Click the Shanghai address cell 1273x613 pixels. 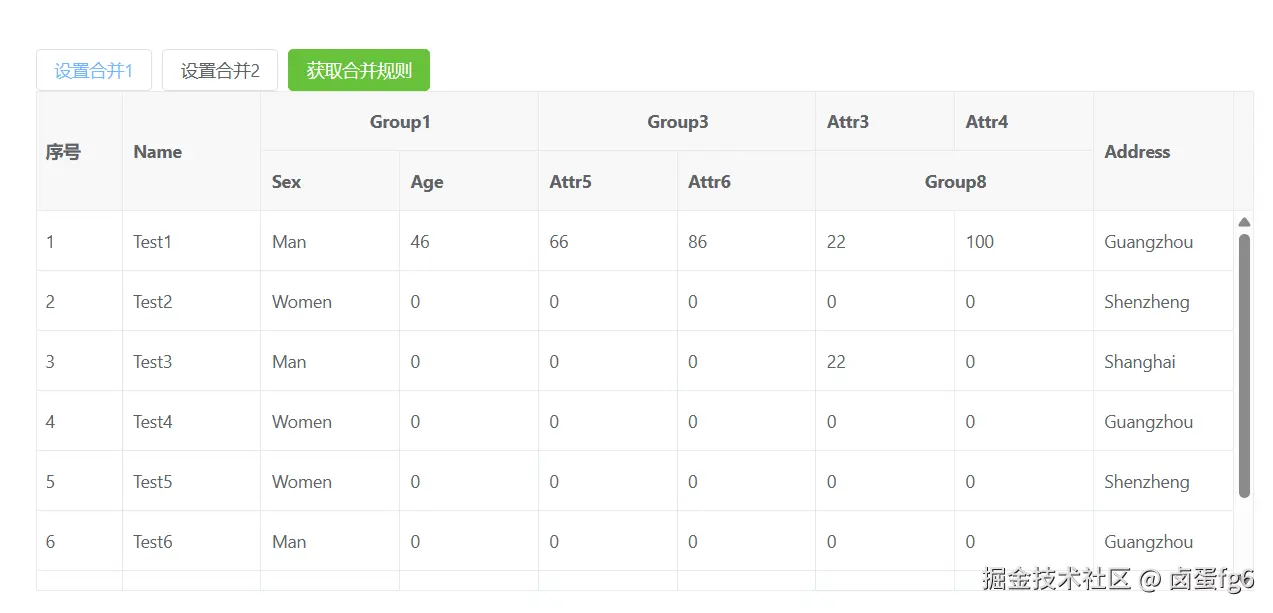(1140, 362)
